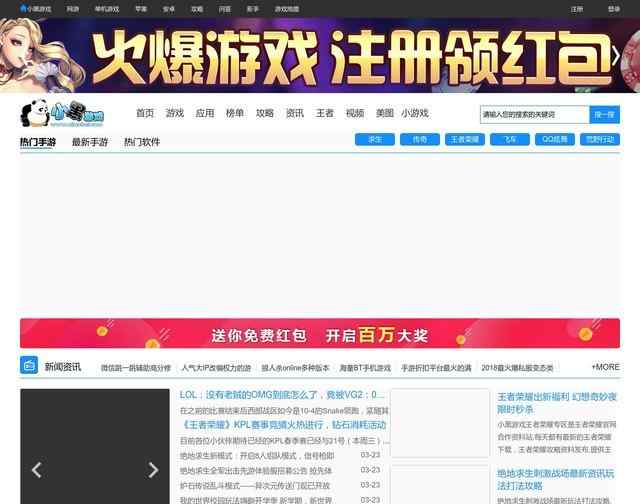Open 海量BT手机游戏 news ticker link
This screenshot has width=640, height=504.
365,368
